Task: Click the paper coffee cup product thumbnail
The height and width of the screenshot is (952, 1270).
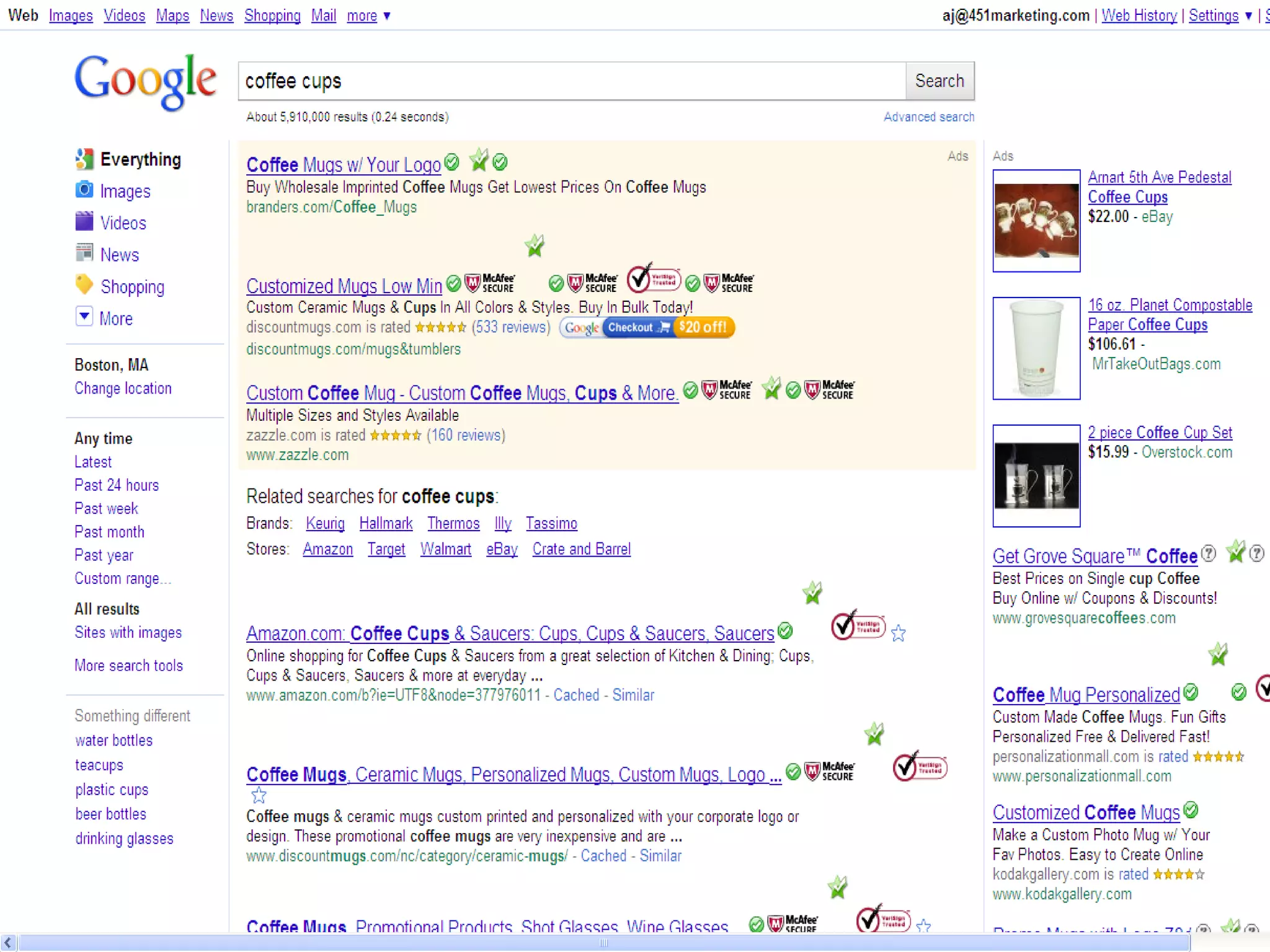Action: (x=1036, y=348)
